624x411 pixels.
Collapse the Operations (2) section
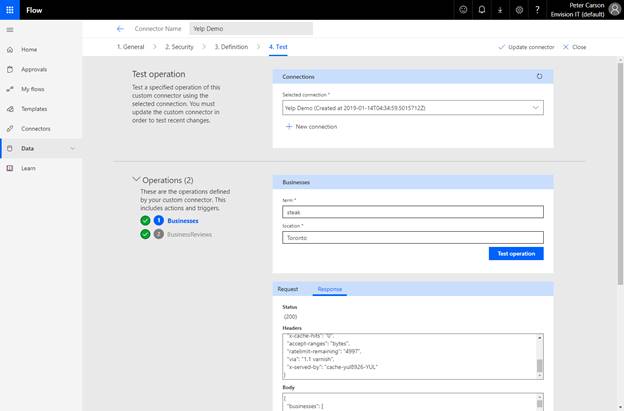click(x=136, y=179)
